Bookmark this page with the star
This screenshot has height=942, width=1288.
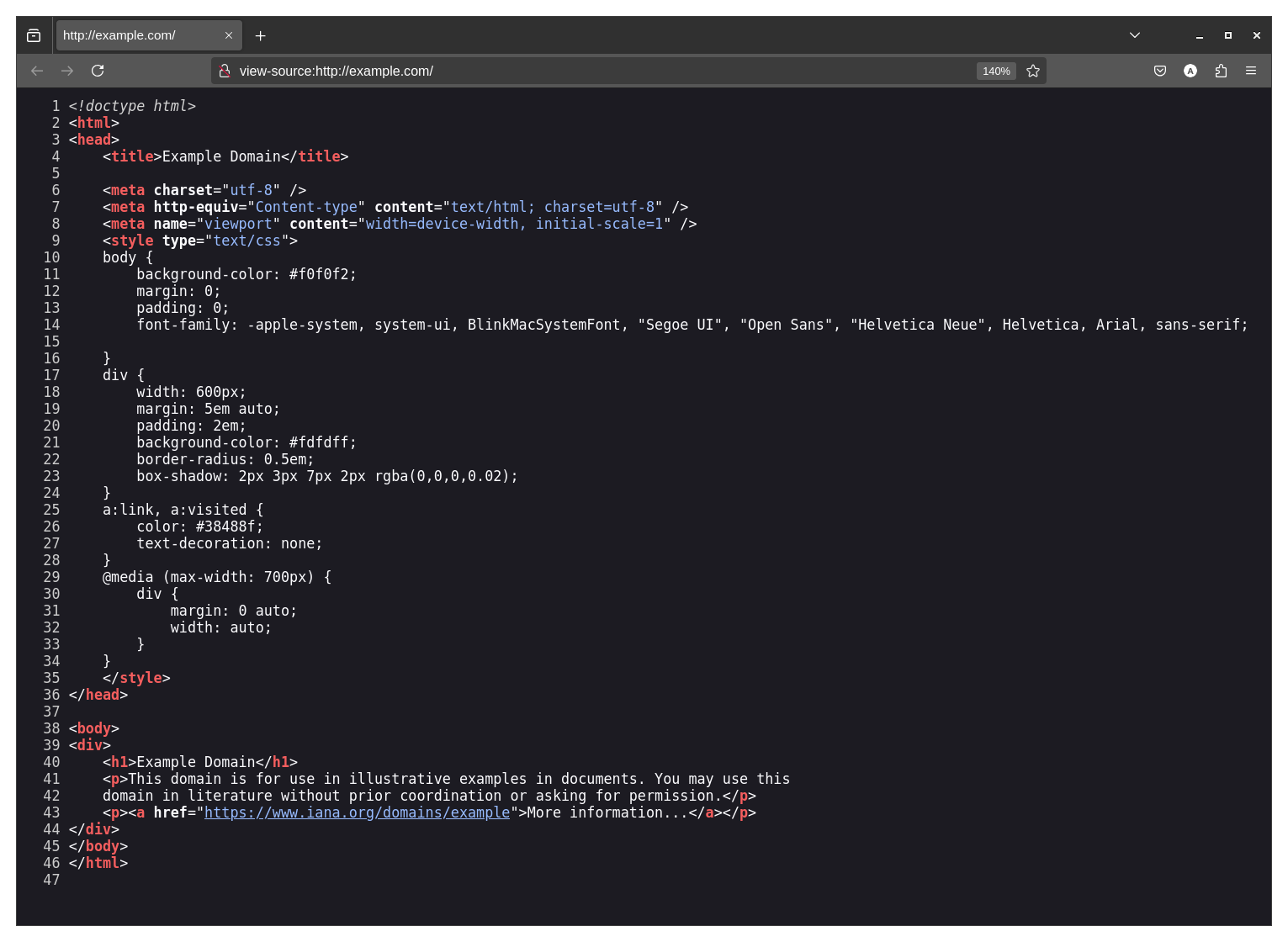1033,71
